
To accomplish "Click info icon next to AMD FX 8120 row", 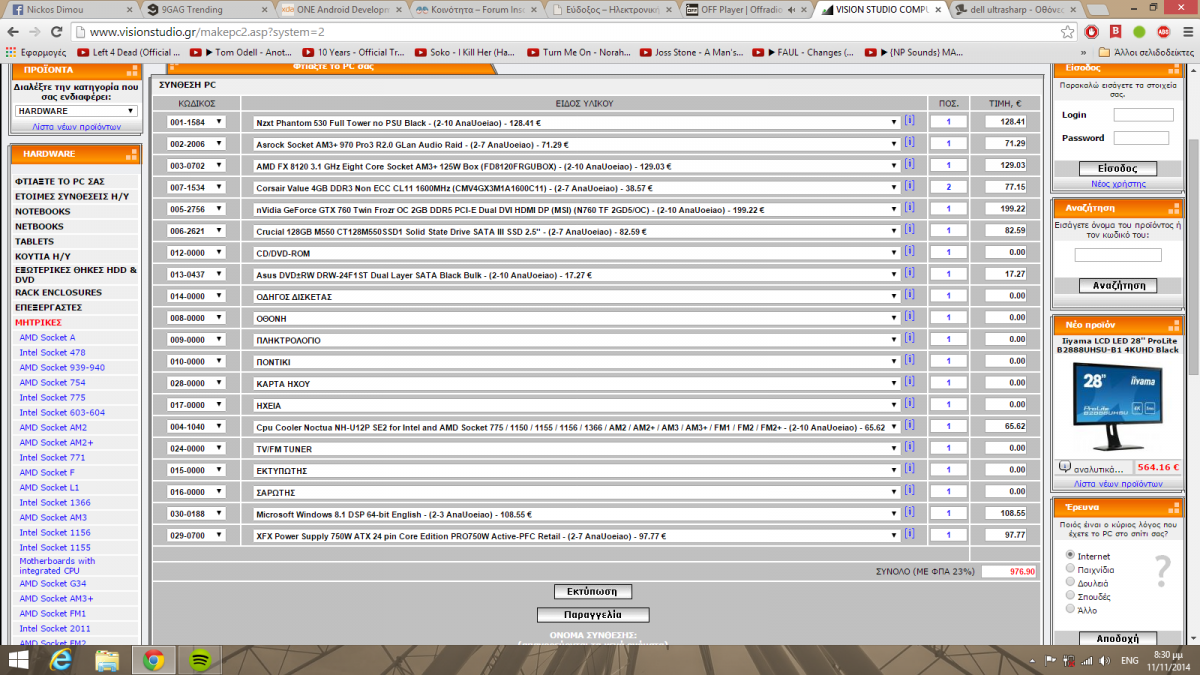I will pos(910,165).
